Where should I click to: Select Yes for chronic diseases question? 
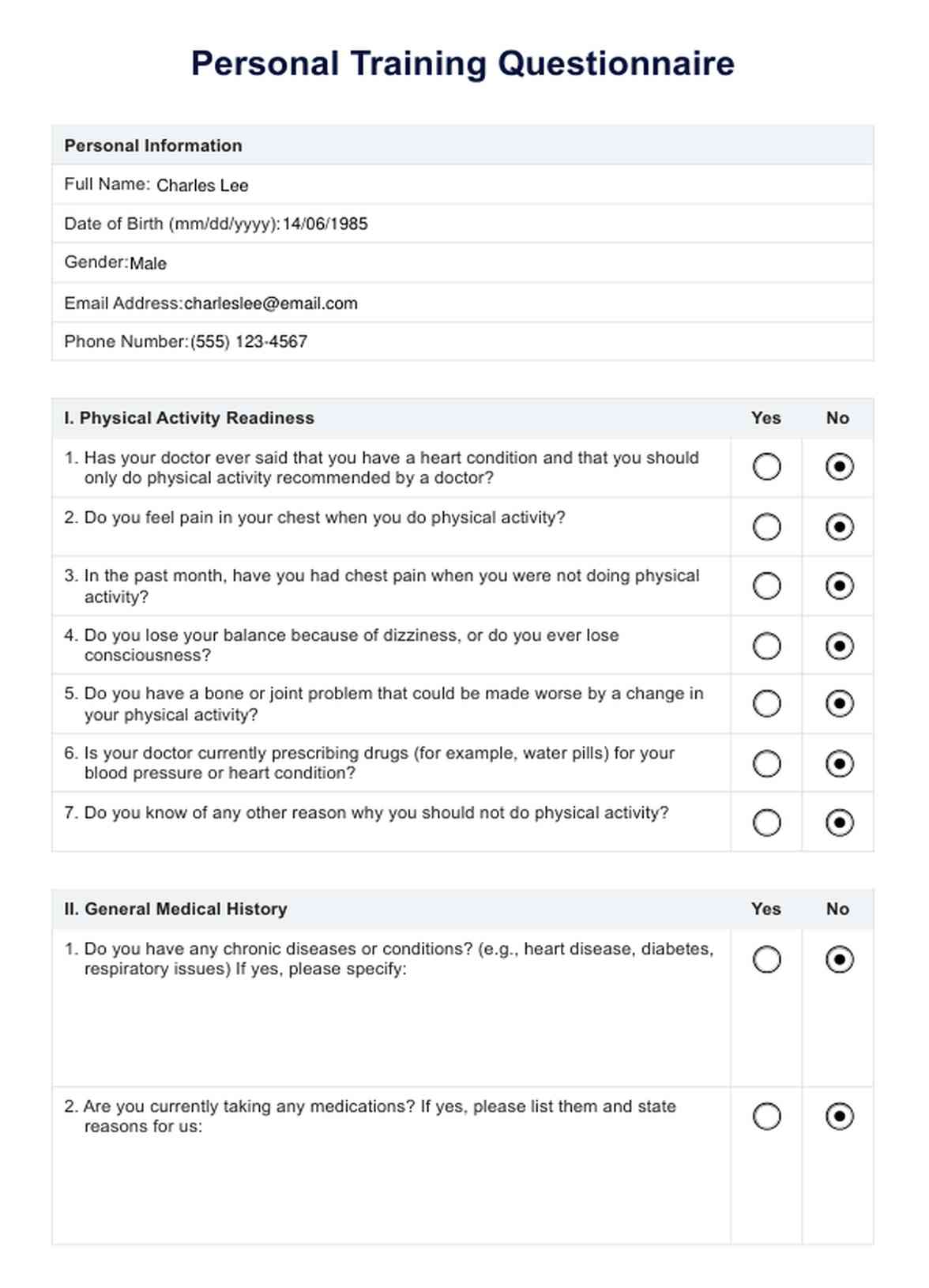tap(766, 959)
